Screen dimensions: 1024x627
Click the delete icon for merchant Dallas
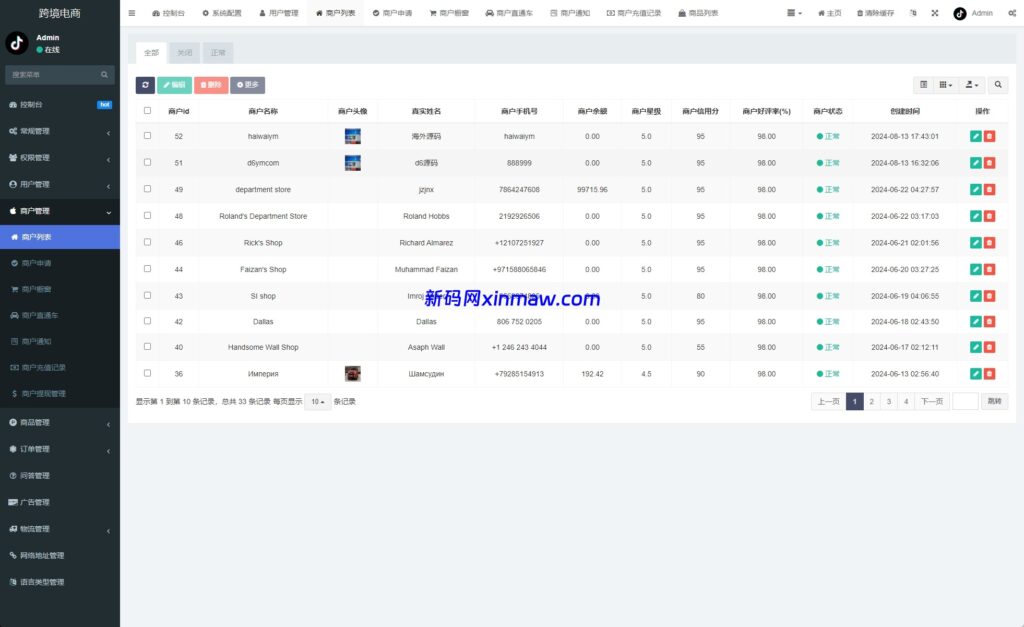pyautogui.click(x=991, y=322)
